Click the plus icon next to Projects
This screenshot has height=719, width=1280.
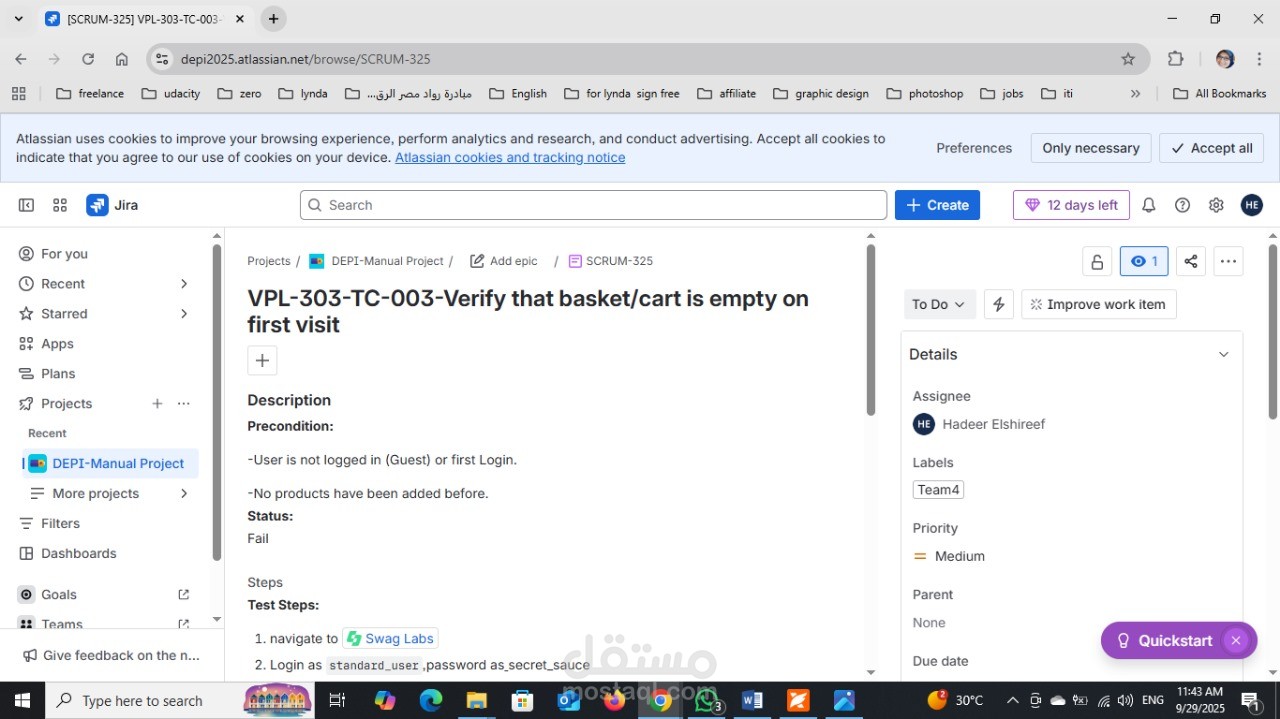click(157, 403)
